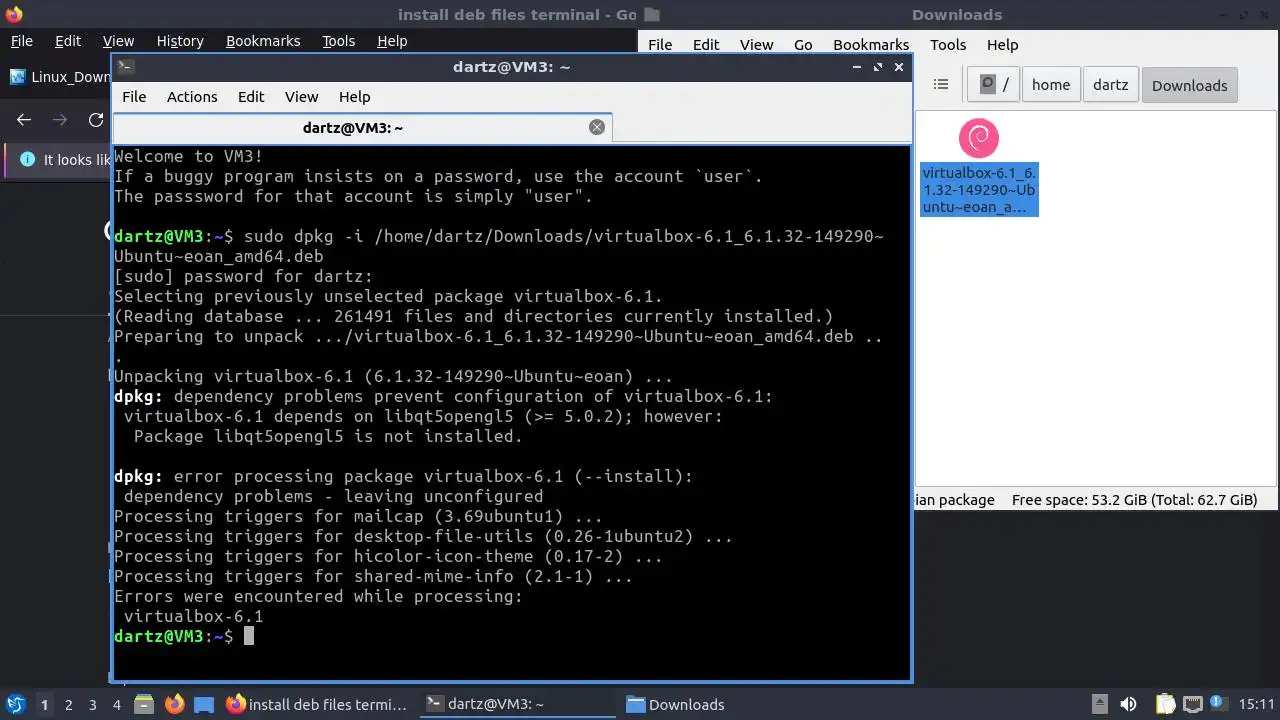The image size is (1280, 720).
Task: Click the clipboard tray icon
Action: tap(1166, 704)
